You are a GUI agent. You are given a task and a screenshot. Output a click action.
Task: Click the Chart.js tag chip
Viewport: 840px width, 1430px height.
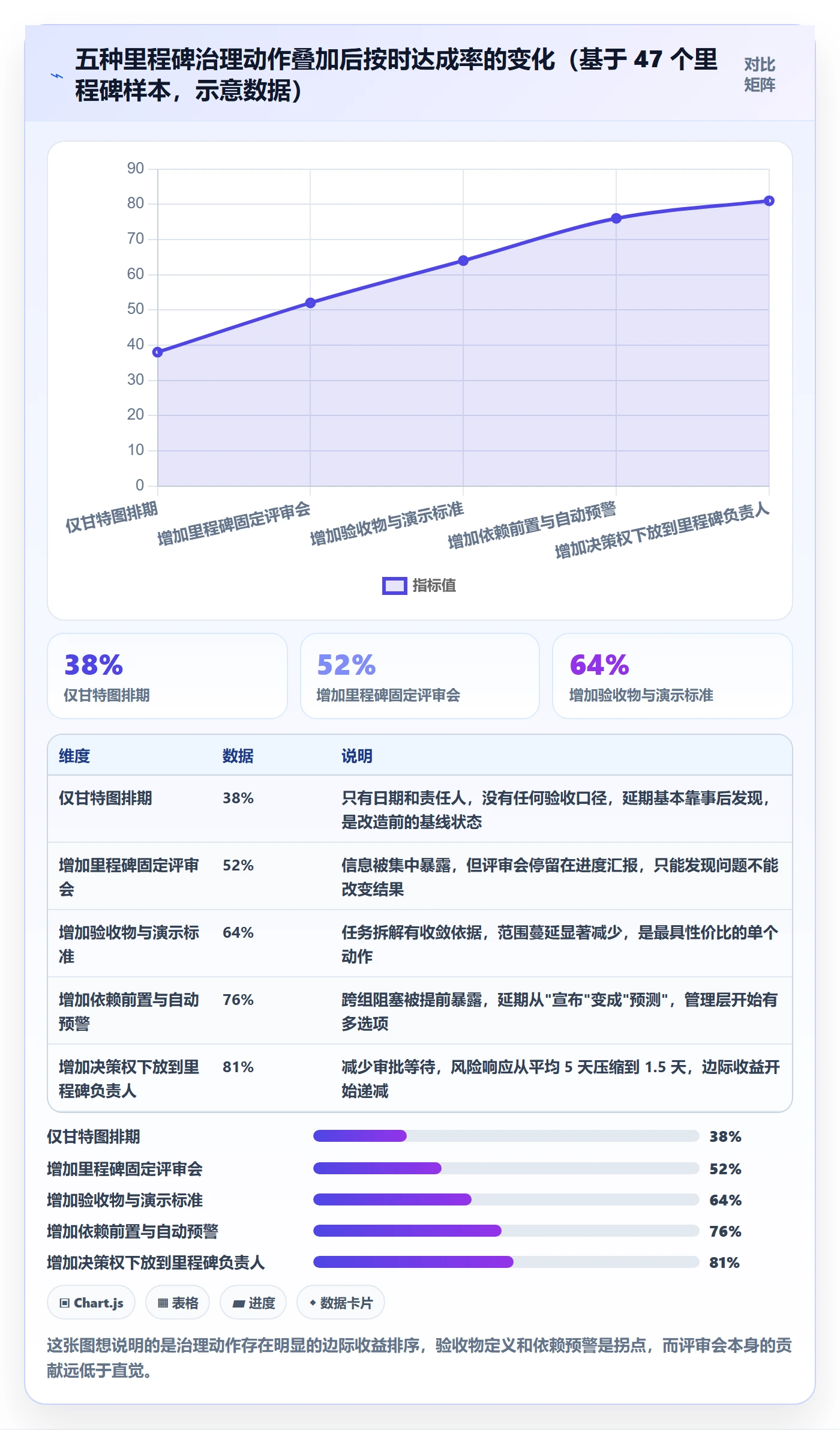(91, 1303)
